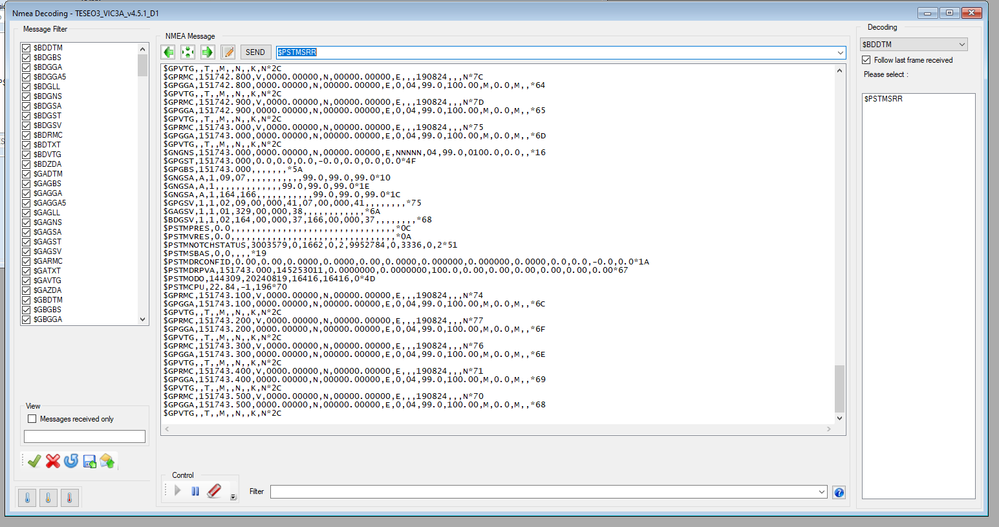Image resolution: width=999 pixels, height=527 pixels.
Task: Click the $BDGSV,1,1,02,164 log line
Action: point(298,220)
